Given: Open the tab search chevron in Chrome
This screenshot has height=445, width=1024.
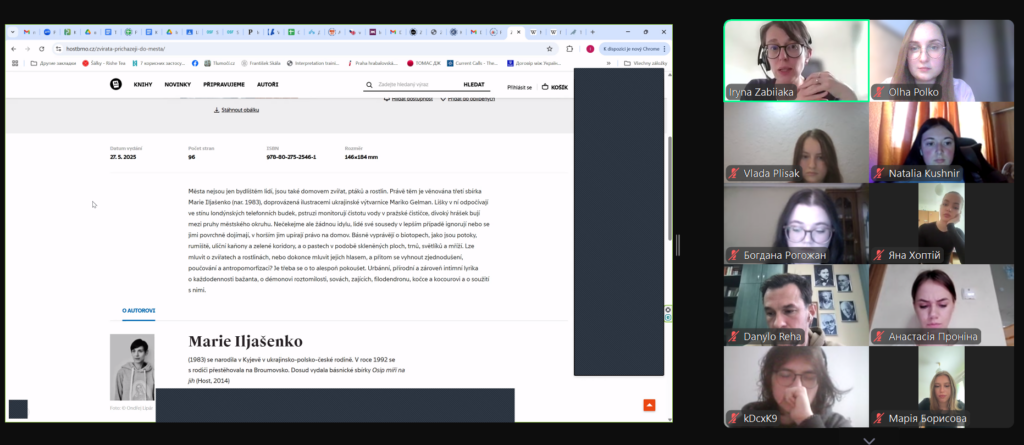Looking at the screenshot, I should pyautogui.click(x=12, y=31).
